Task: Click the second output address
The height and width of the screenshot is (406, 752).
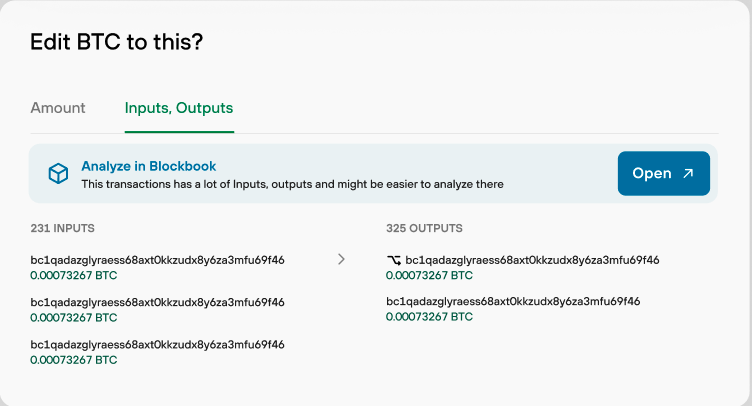Action: coord(513,301)
